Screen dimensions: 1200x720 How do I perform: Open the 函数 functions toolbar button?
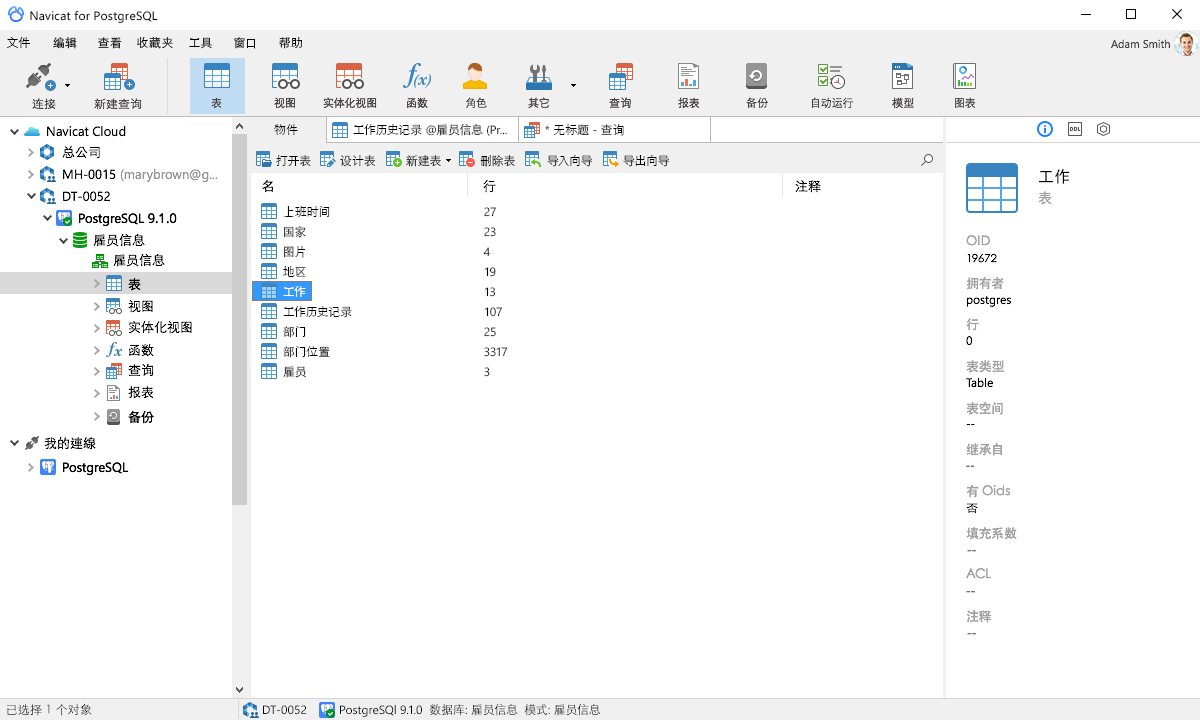click(417, 86)
